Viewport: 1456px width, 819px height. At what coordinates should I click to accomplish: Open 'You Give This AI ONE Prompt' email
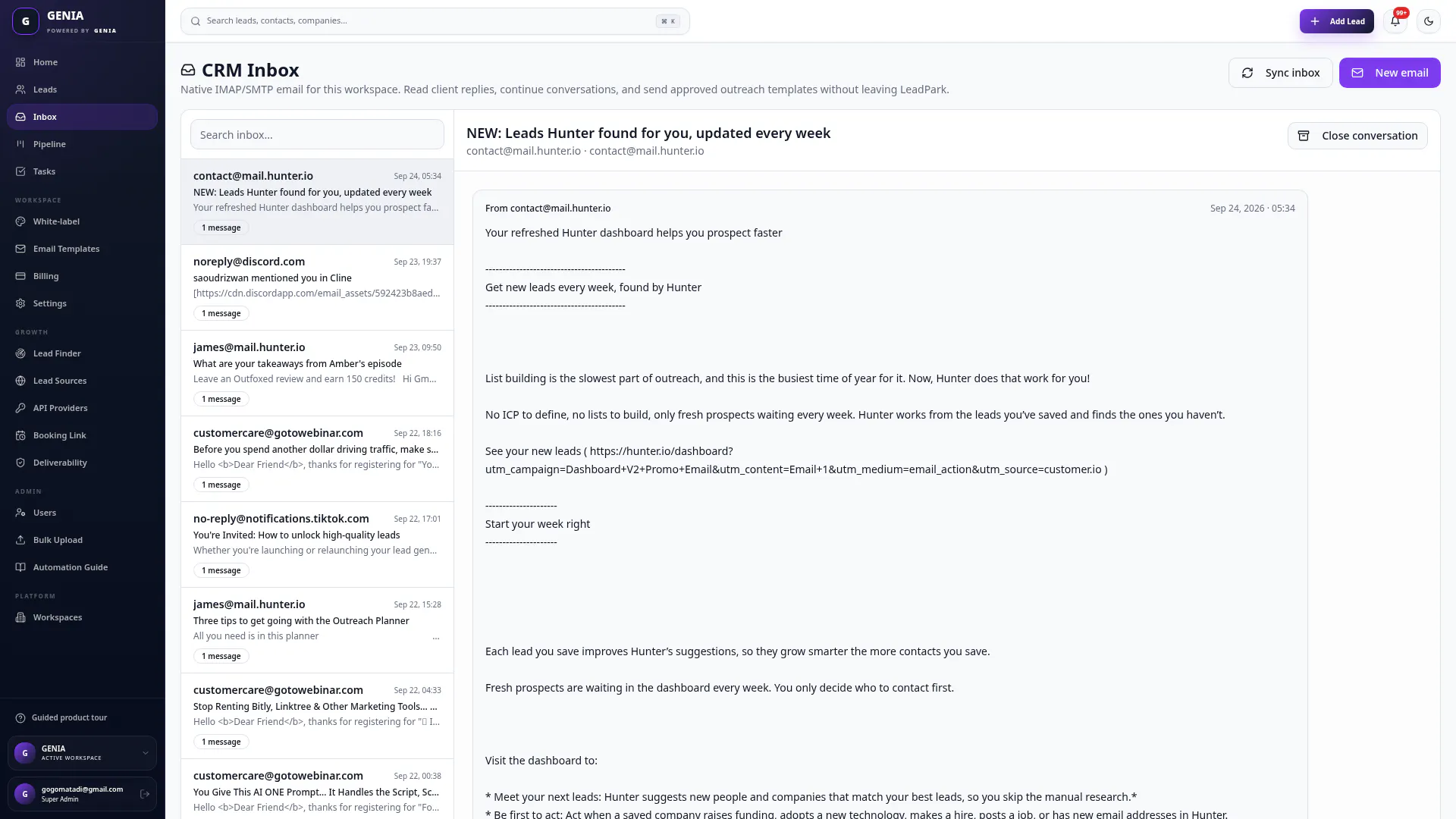[317, 789]
